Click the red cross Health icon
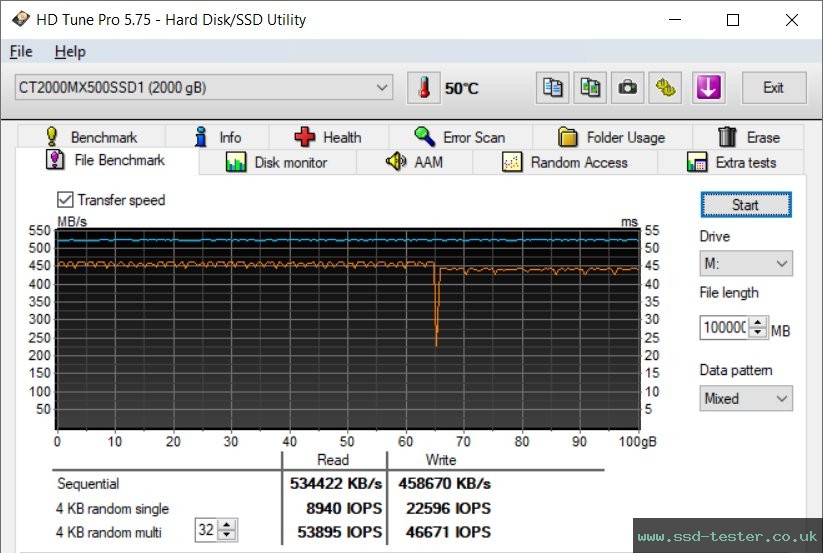The width and height of the screenshot is (823, 553). pyautogui.click(x=304, y=137)
